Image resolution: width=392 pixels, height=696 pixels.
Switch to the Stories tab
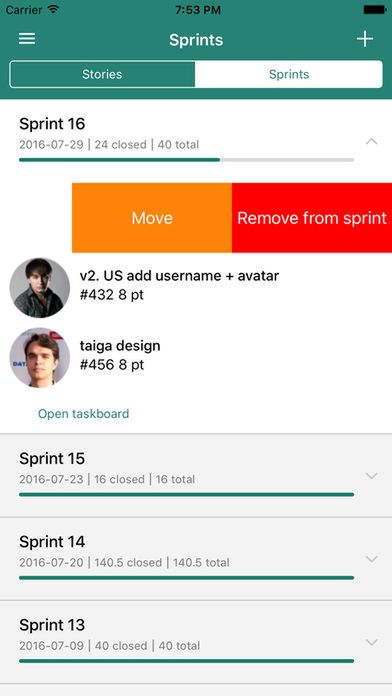pos(102,74)
